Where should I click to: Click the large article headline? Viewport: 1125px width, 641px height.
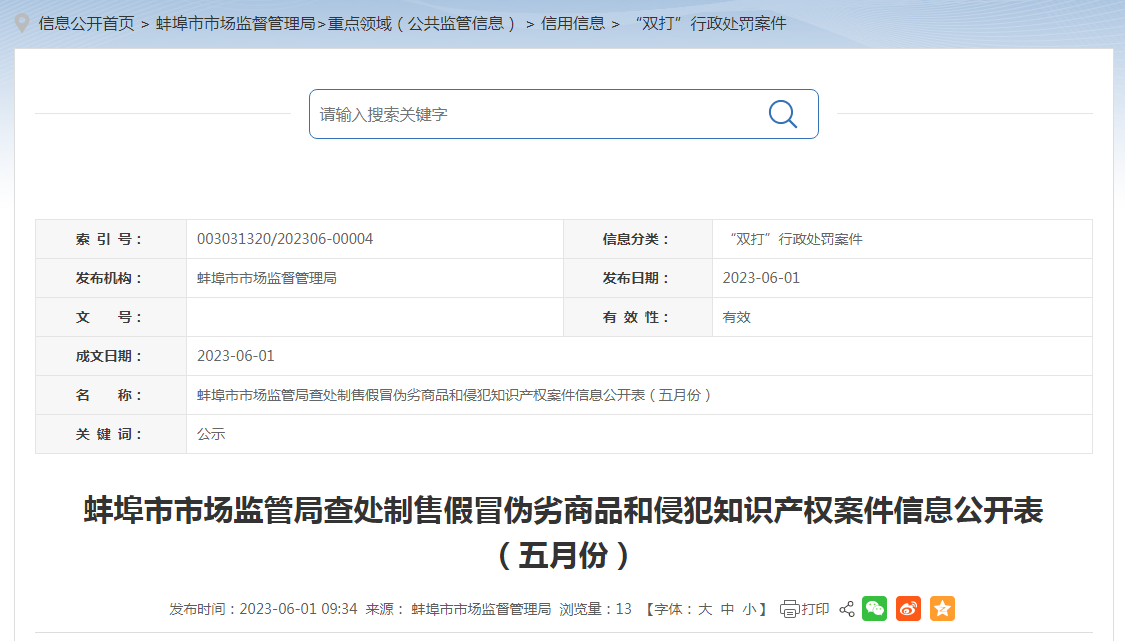(563, 532)
